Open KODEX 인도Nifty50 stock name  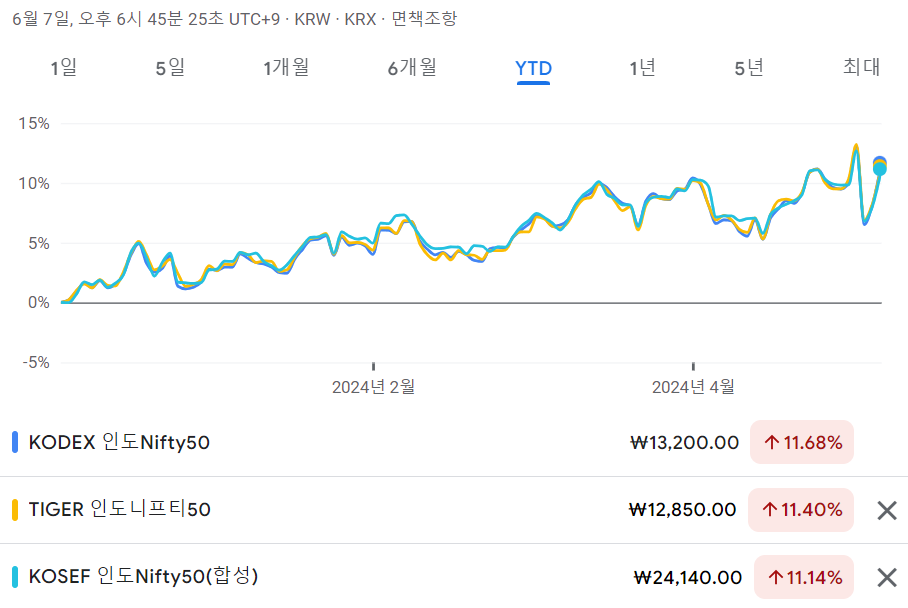click(119, 442)
